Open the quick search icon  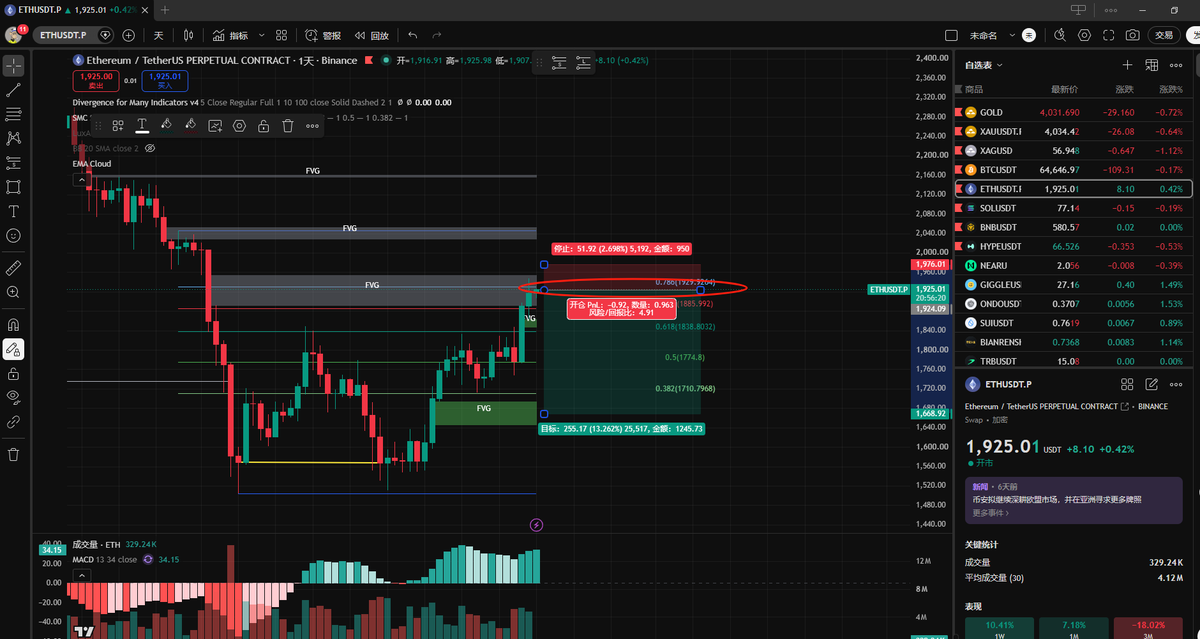click(1061, 35)
